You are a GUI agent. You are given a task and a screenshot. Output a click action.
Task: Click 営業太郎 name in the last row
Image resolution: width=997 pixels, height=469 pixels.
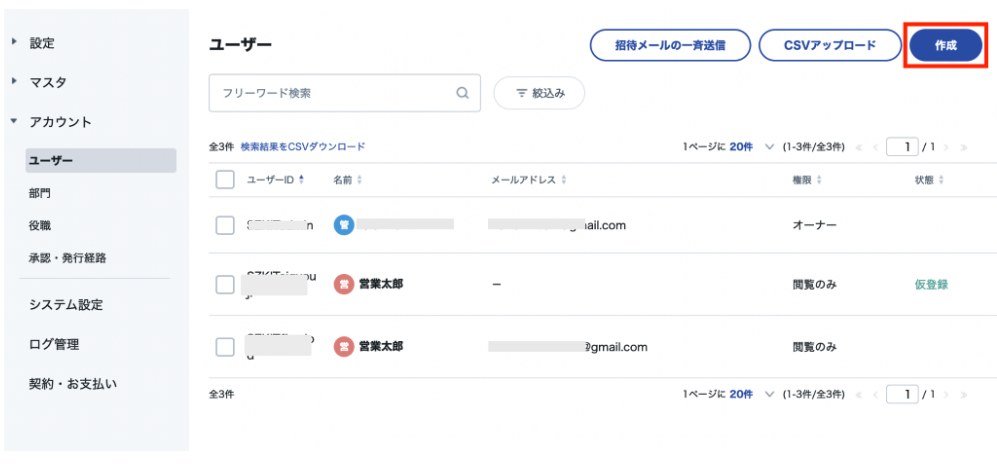tap(381, 346)
